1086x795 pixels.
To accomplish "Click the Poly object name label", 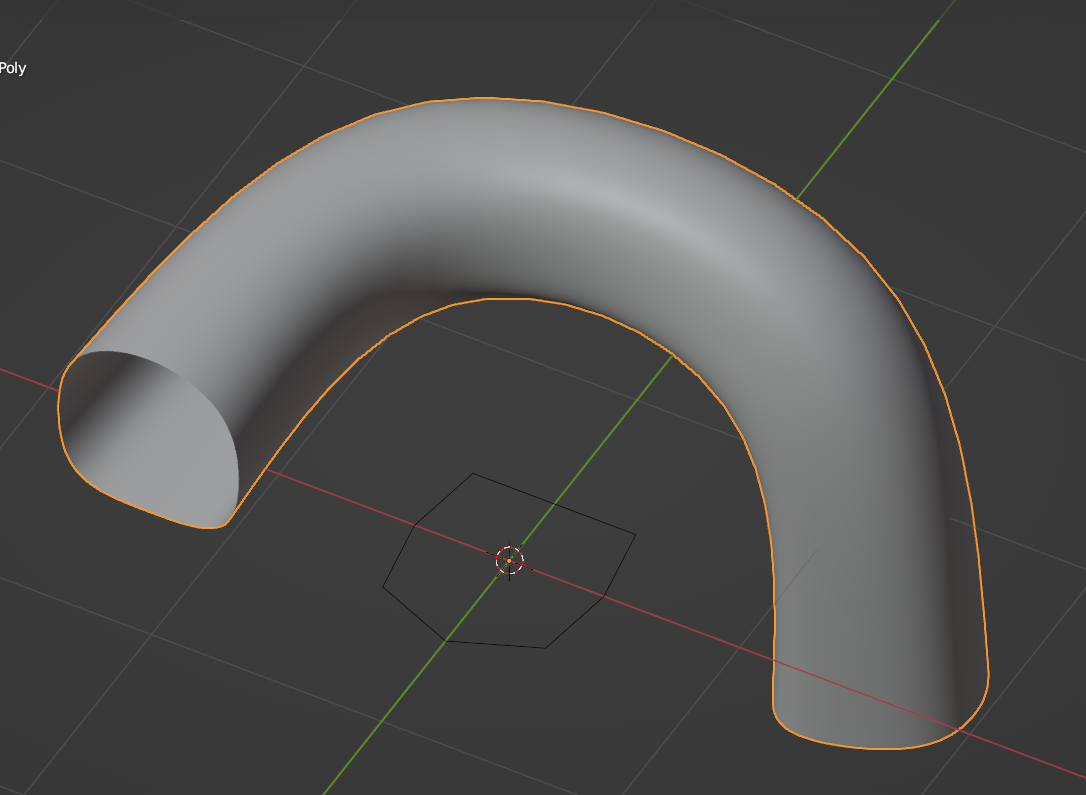I will (14, 69).
